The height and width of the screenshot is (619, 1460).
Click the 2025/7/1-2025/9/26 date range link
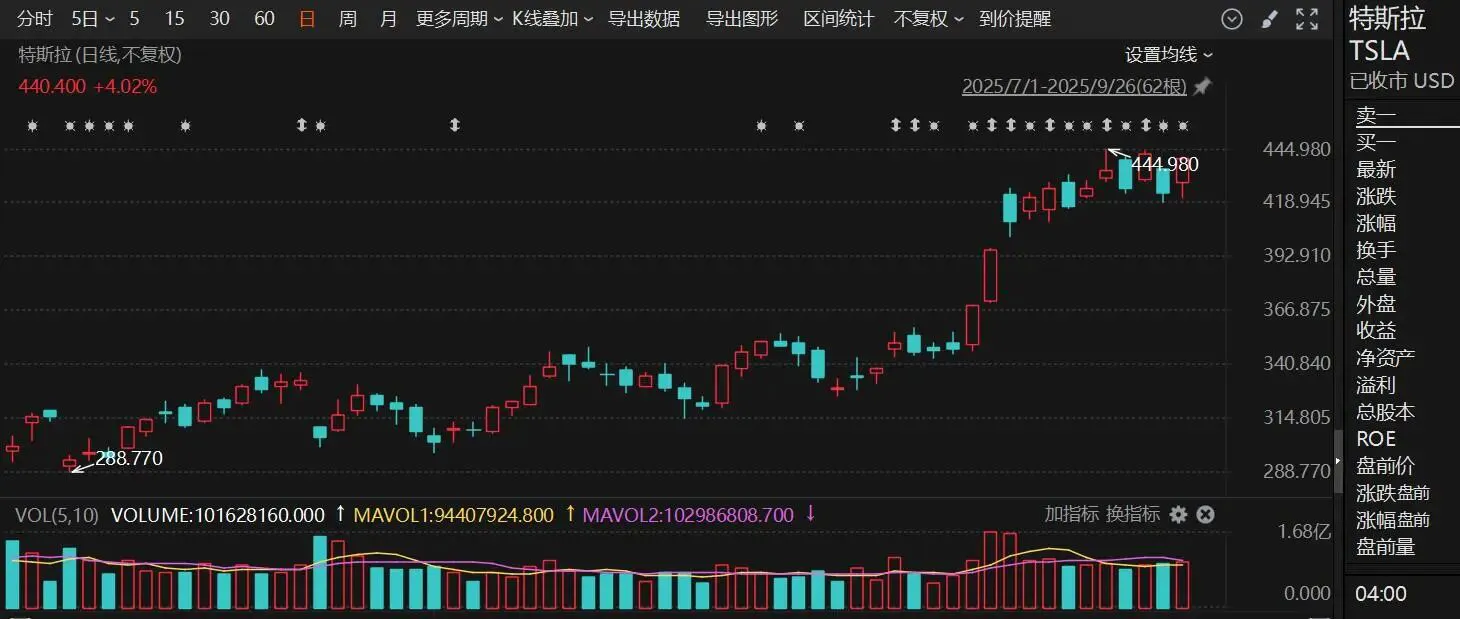click(1073, 87)
